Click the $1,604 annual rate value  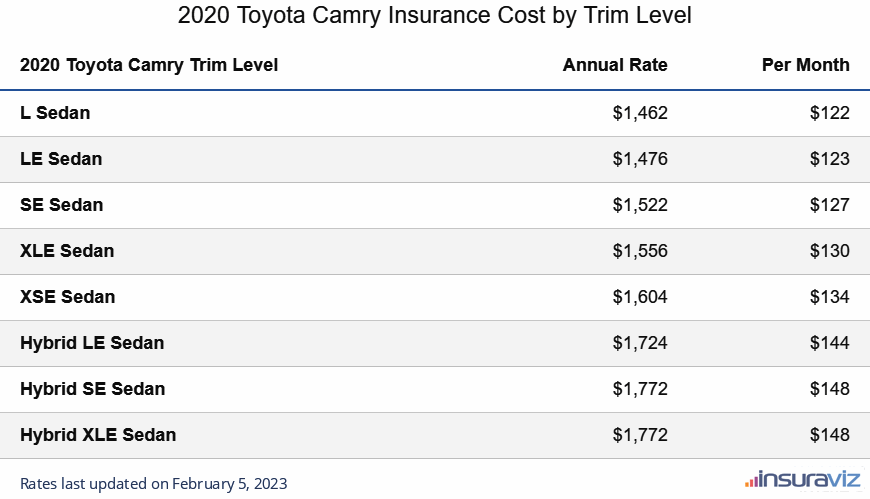[640, 297]
